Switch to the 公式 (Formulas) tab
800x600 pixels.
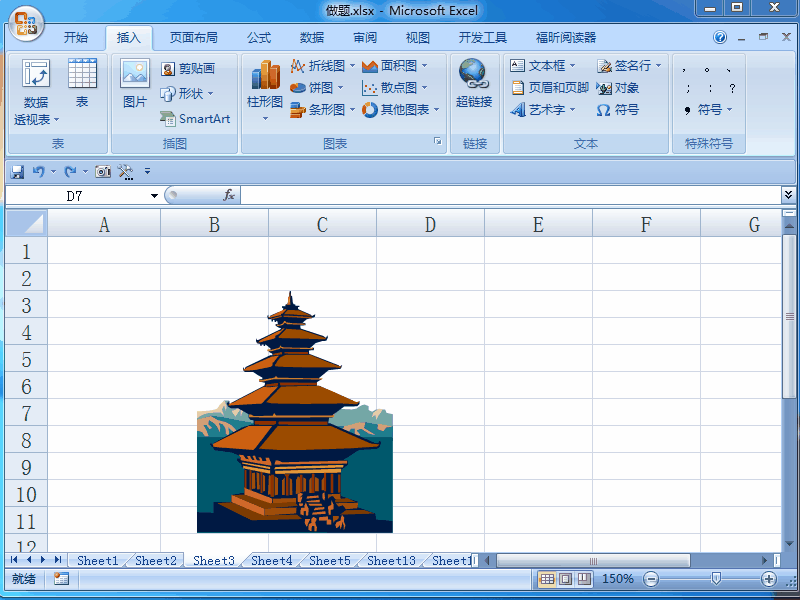point(259,38)
